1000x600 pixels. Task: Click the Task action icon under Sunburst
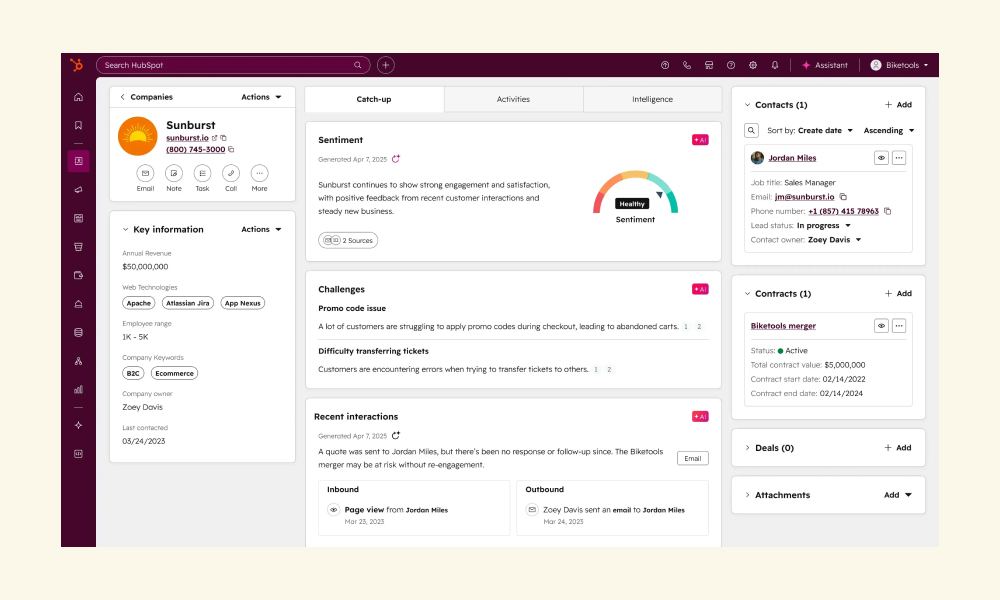pos(202,173)
